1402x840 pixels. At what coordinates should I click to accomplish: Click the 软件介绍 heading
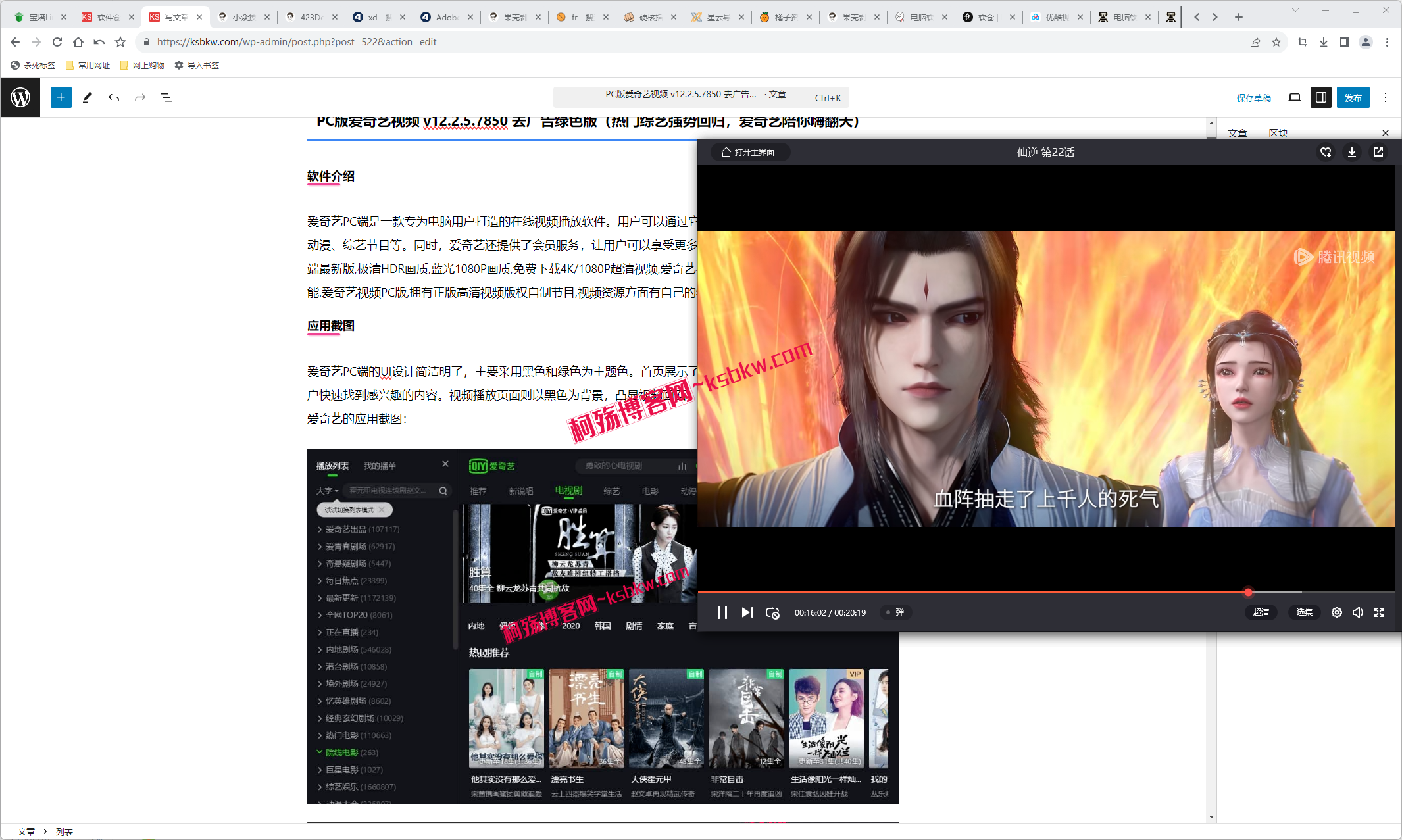(x=331, y=176)
